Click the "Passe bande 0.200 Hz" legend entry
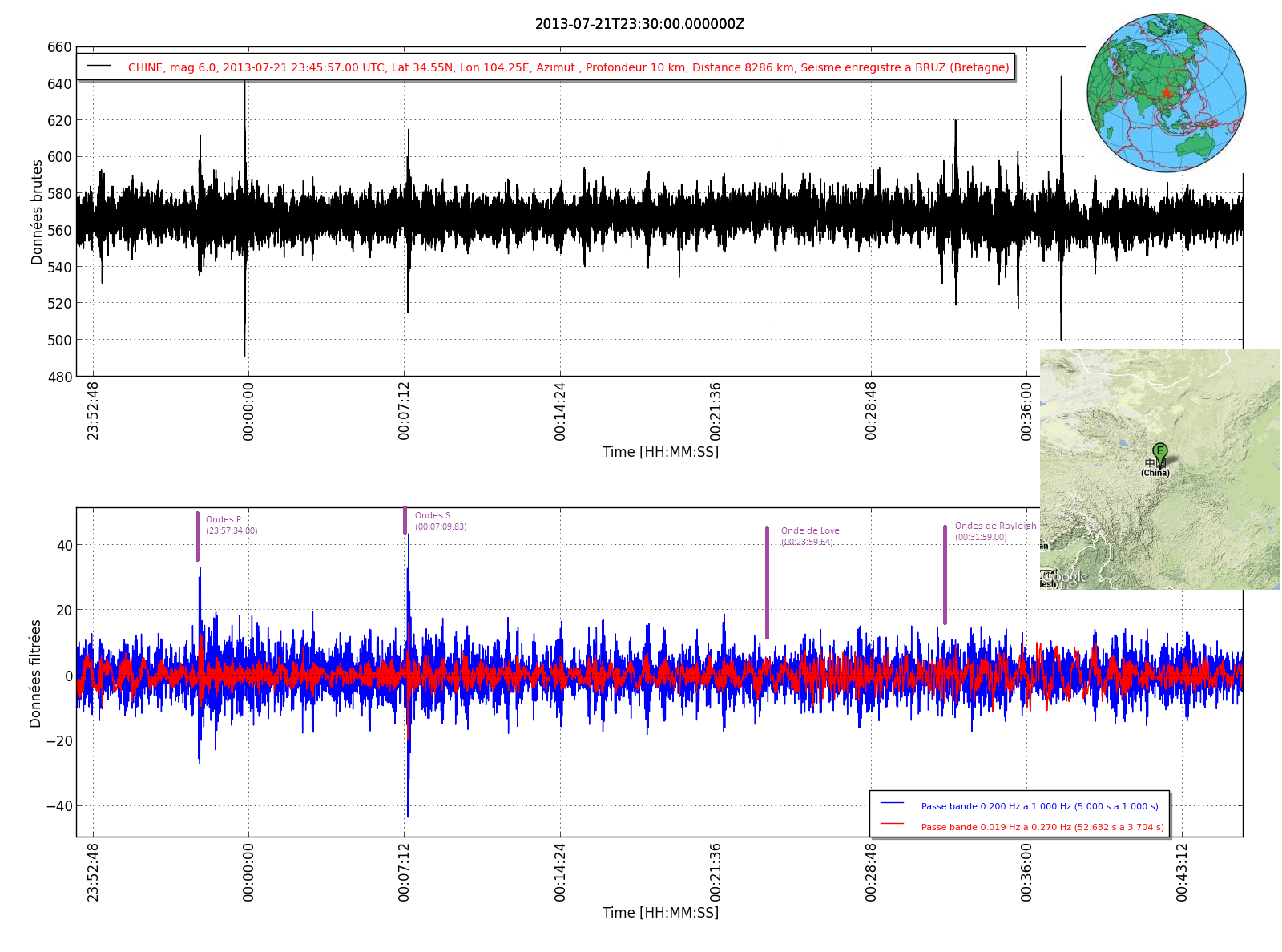Image resolution: width=1282 pixels, height=952 pixels. coord(1039,806)
